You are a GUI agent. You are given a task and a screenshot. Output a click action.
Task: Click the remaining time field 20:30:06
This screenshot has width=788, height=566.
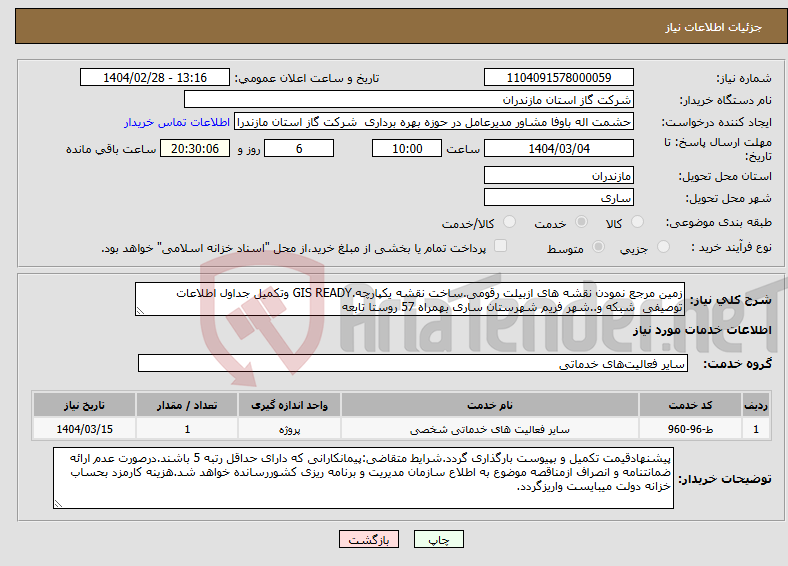click(195, 148)
